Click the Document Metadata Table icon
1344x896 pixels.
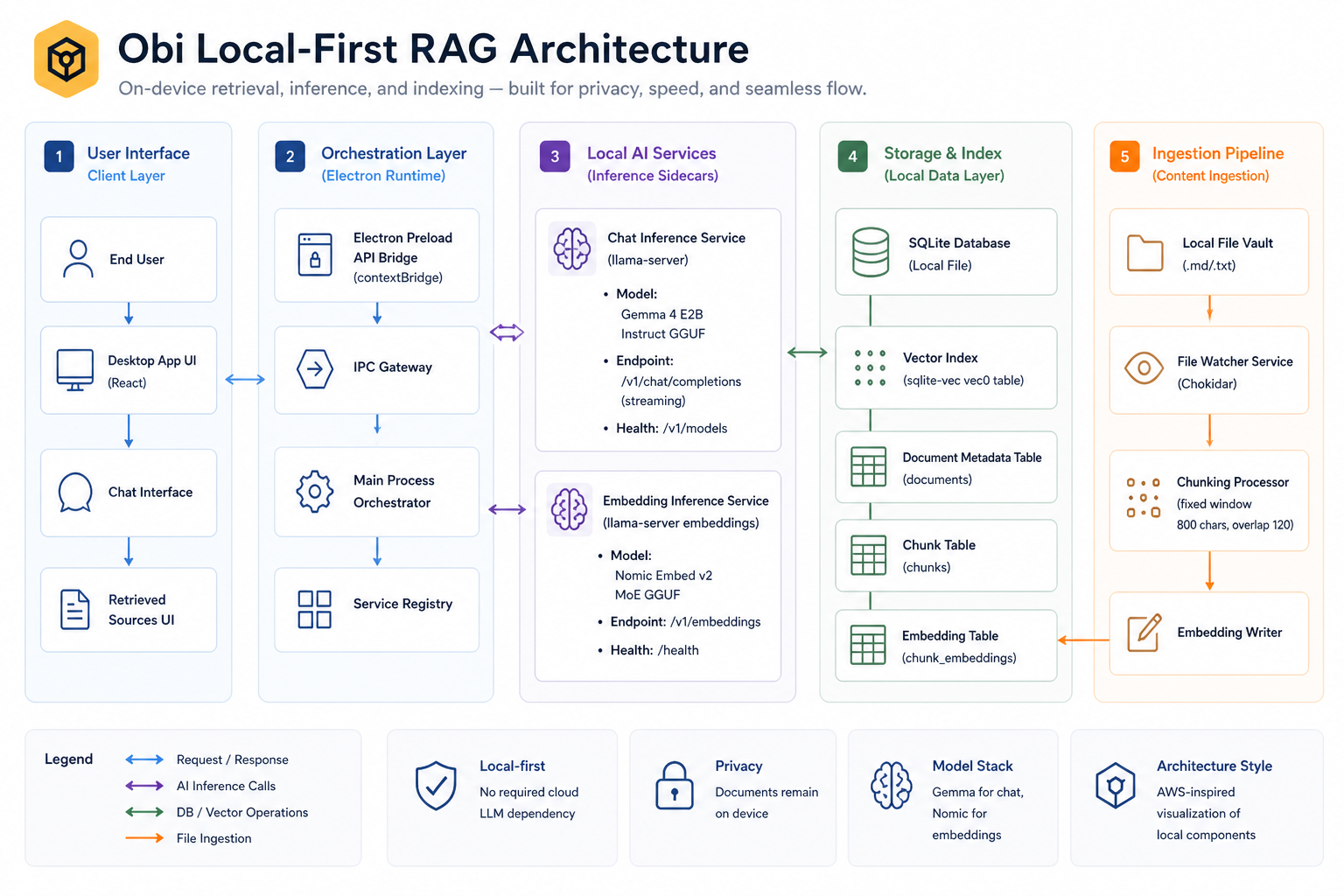pyautogui.click(x=869, y=467)
